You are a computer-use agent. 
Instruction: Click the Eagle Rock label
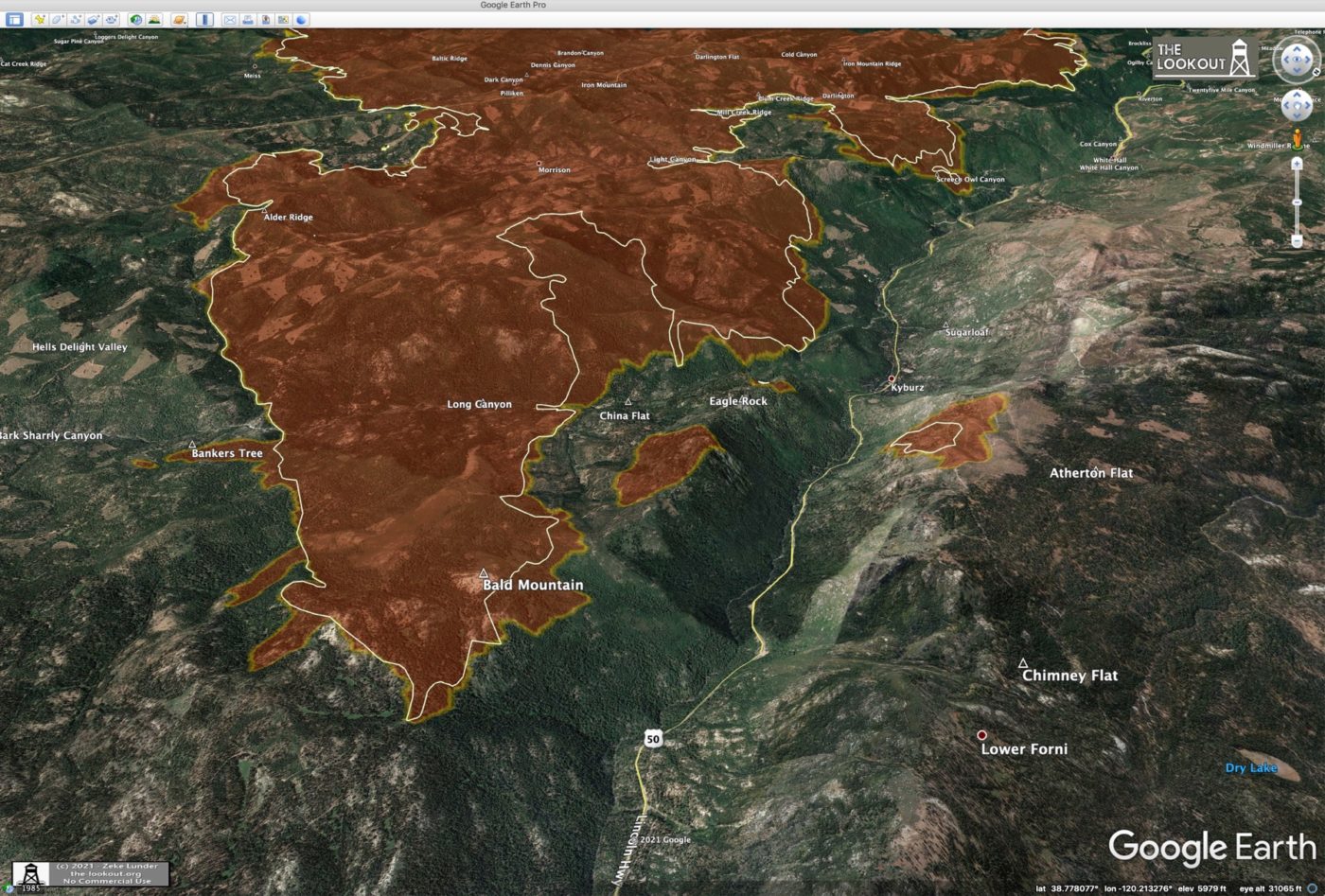click(738, 401)
